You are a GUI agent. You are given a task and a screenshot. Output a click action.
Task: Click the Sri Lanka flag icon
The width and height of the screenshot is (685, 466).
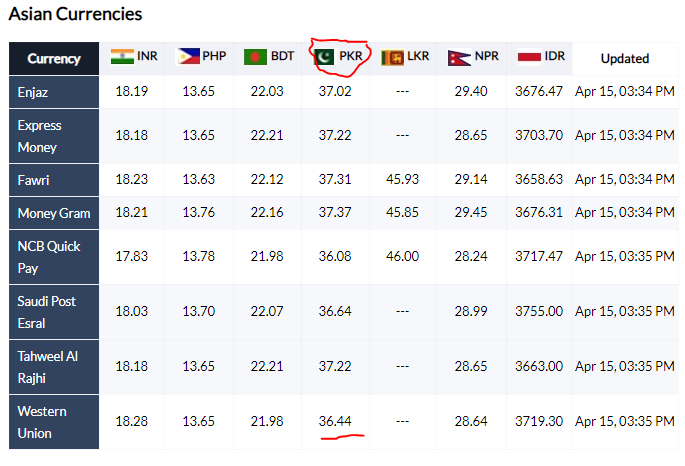click(392, 57)
